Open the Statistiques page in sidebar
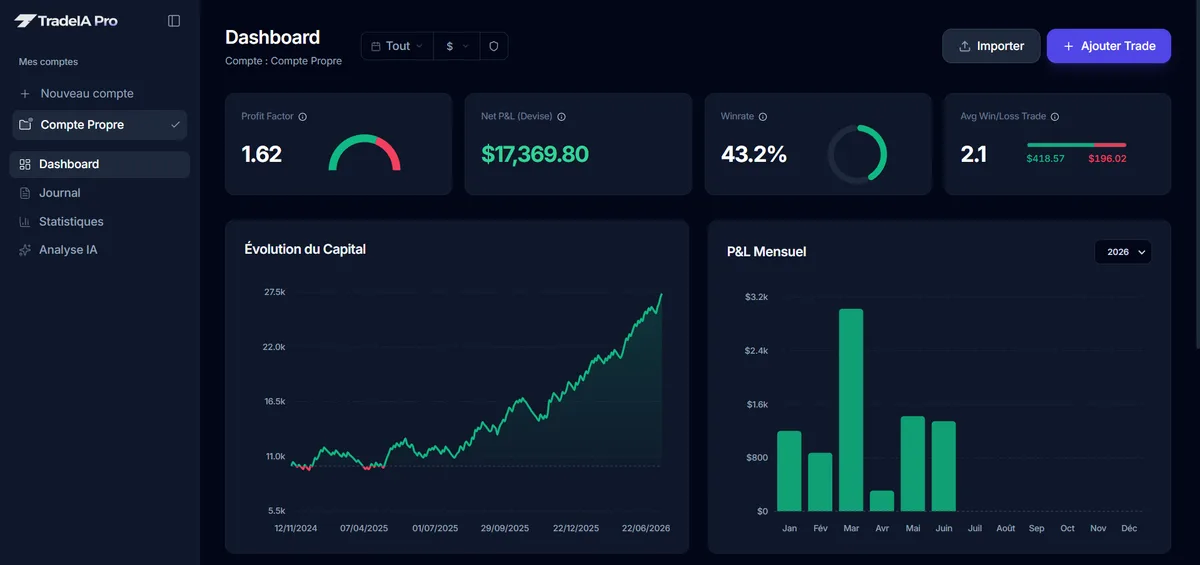 tap(100, 222)
